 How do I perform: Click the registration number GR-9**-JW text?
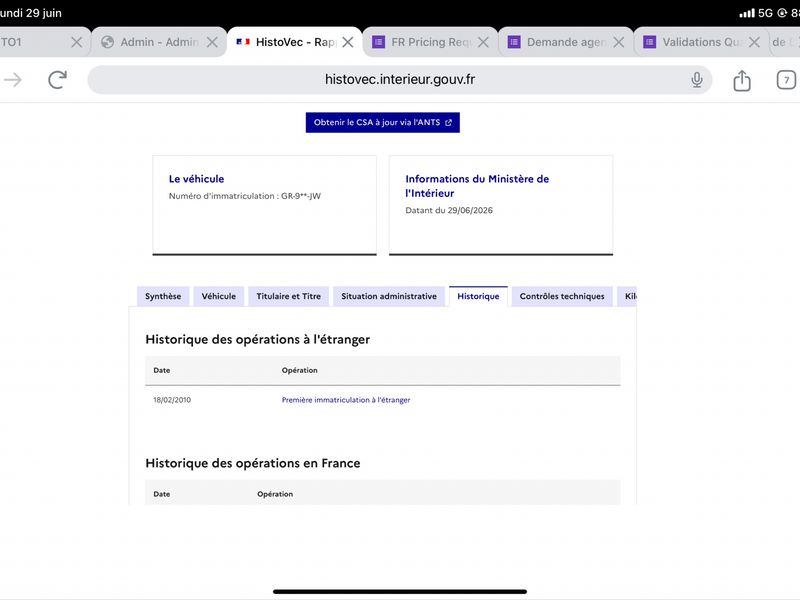[x=301, y=196]
